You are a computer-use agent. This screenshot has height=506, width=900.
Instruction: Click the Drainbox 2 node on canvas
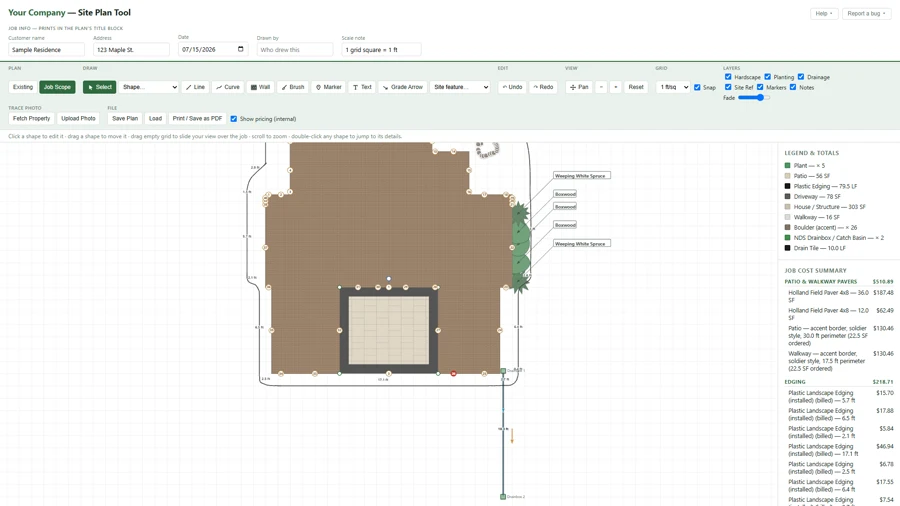tap(503, 497)
